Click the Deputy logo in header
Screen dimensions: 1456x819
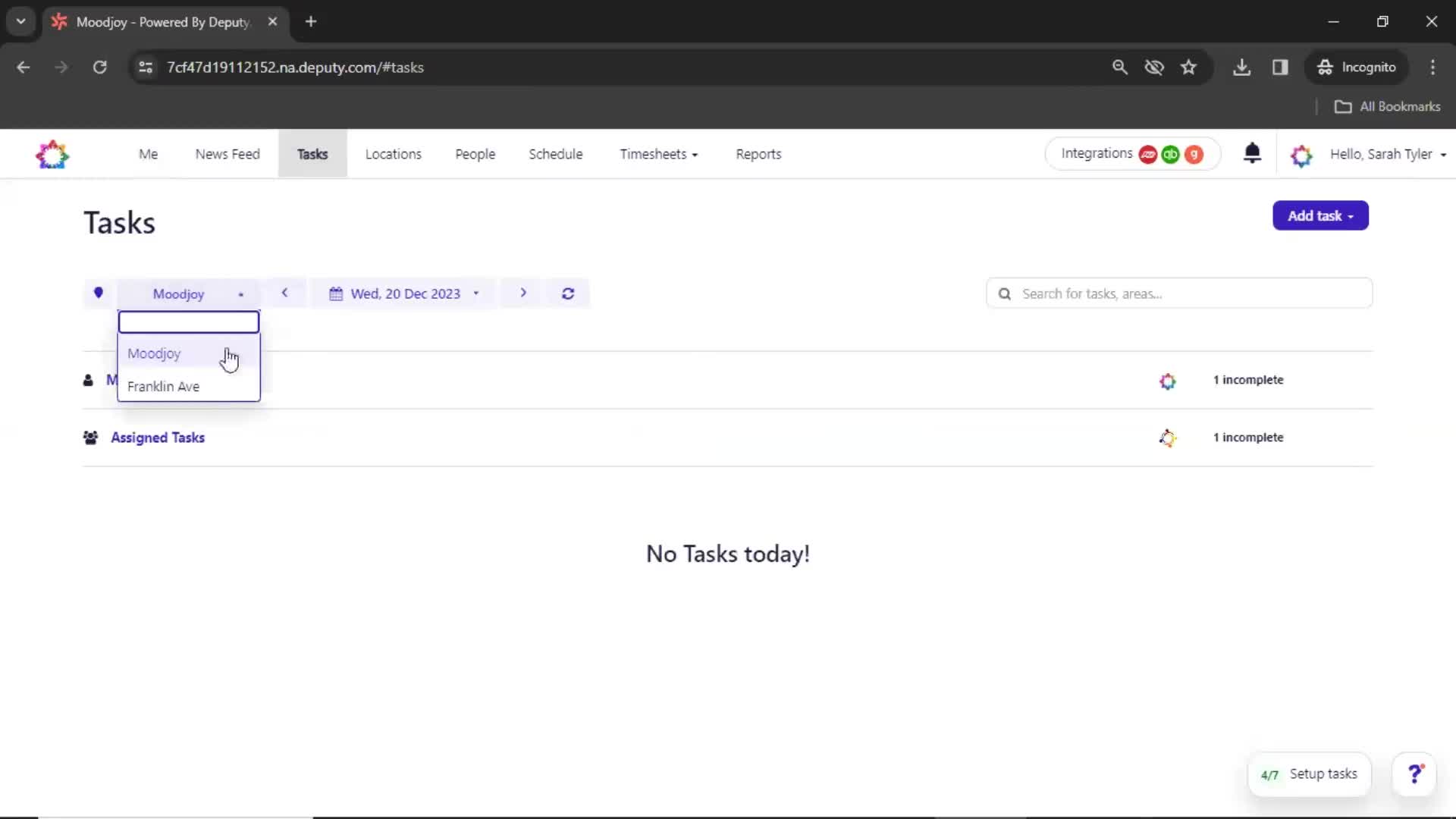point(52,154)
